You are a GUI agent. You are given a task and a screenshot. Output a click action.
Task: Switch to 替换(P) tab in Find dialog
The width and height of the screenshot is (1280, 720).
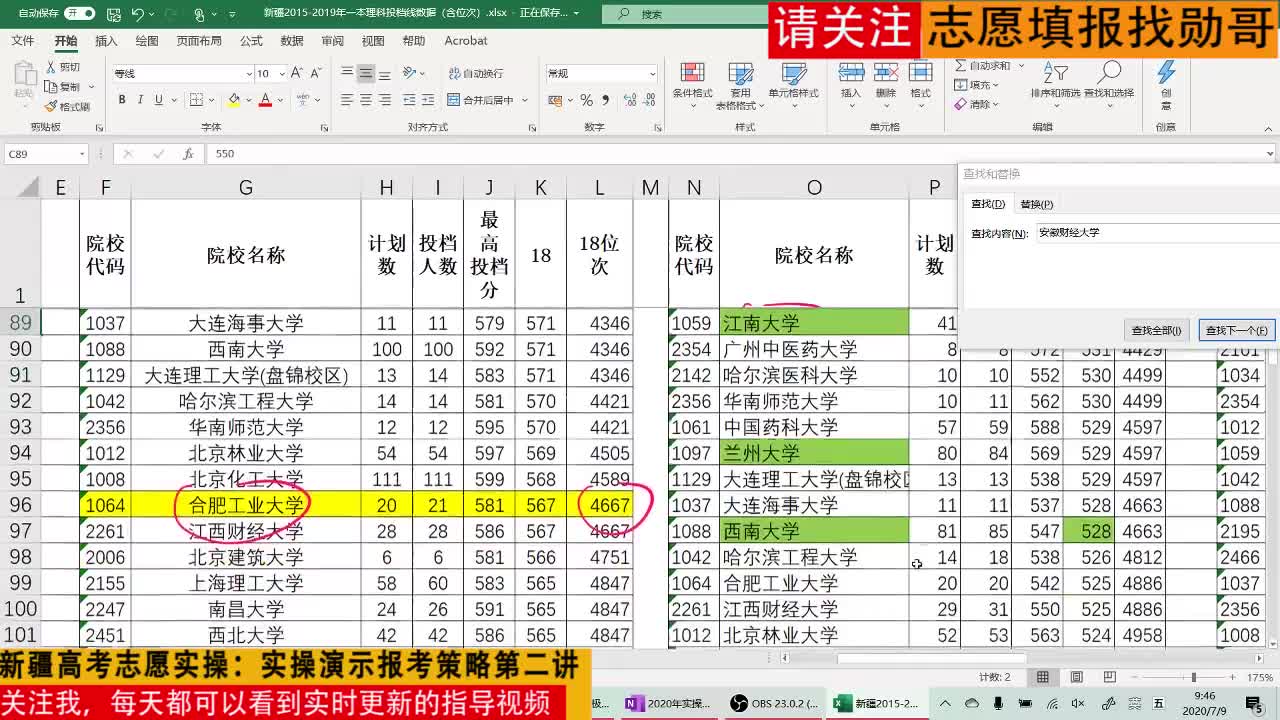(1036, 204)
